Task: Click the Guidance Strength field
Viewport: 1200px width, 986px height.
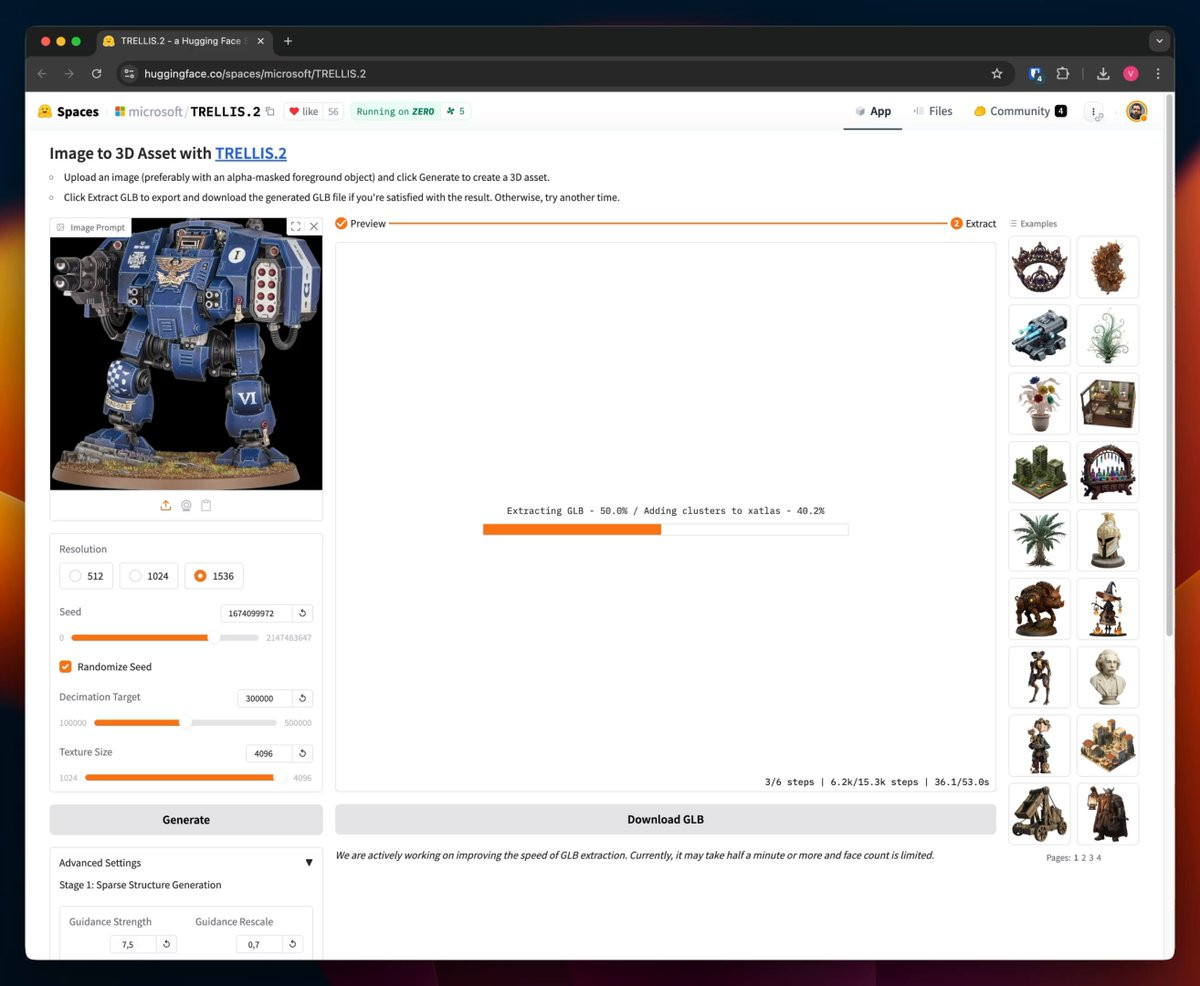Action: tap(133, 944)
